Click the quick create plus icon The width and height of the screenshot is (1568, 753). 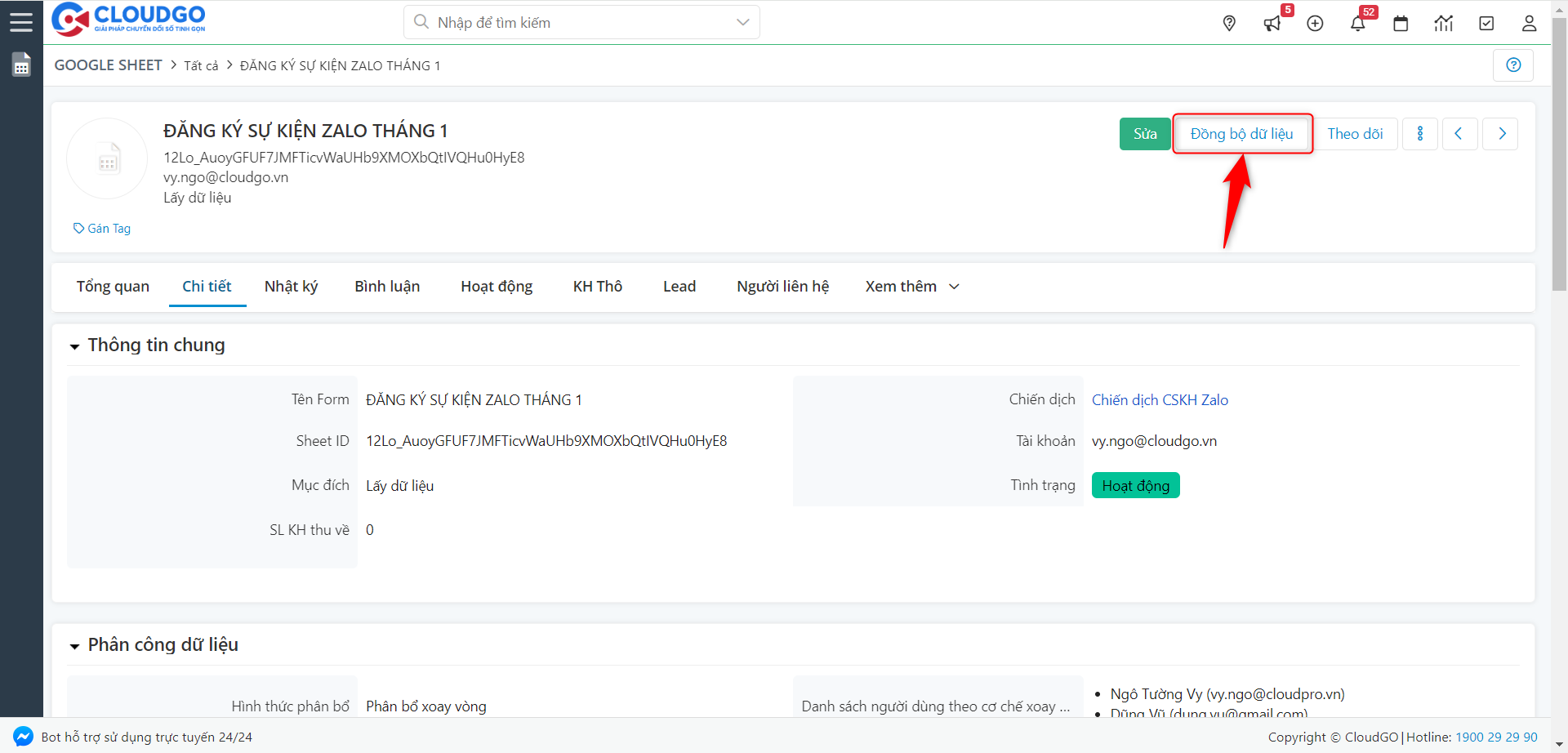point(1315,23)
